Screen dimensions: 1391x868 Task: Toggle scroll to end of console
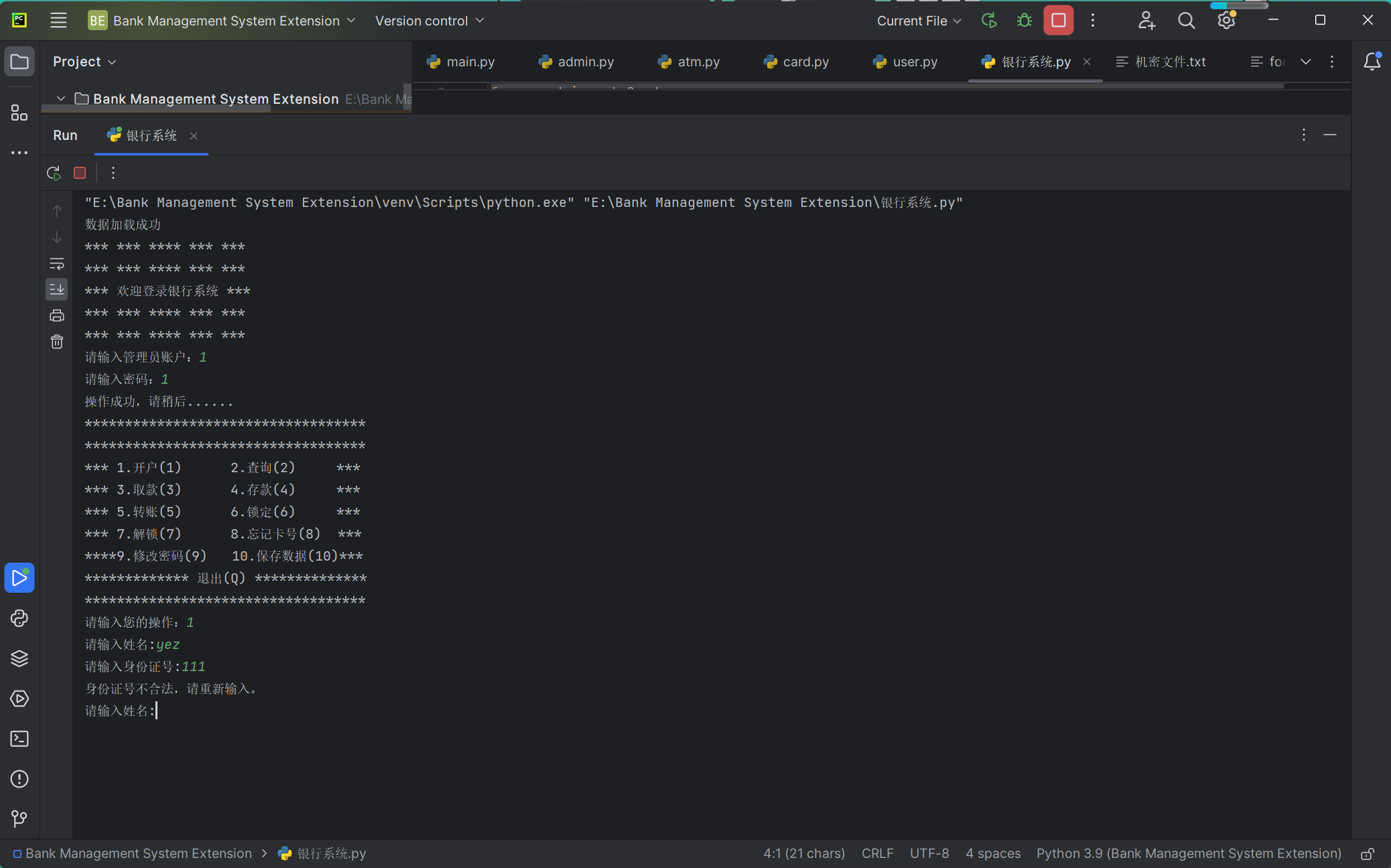pos(57,289)
